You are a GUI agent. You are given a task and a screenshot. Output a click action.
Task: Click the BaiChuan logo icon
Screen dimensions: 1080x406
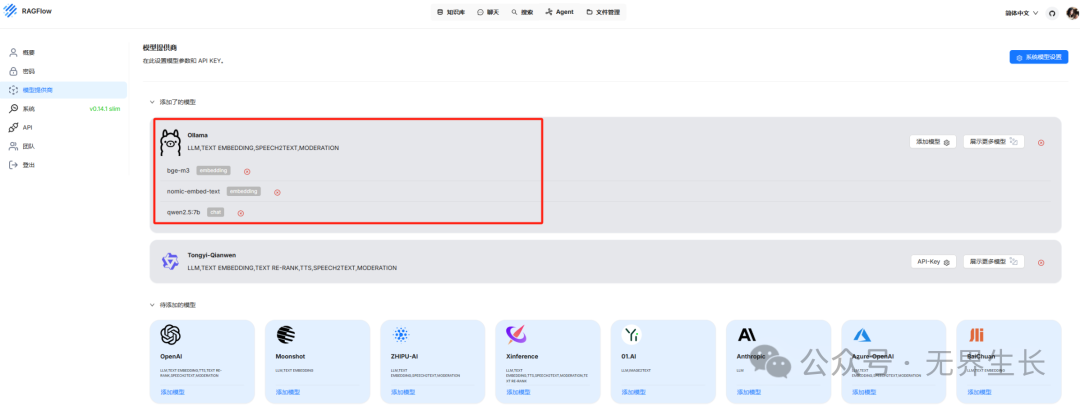click(976, 335)
